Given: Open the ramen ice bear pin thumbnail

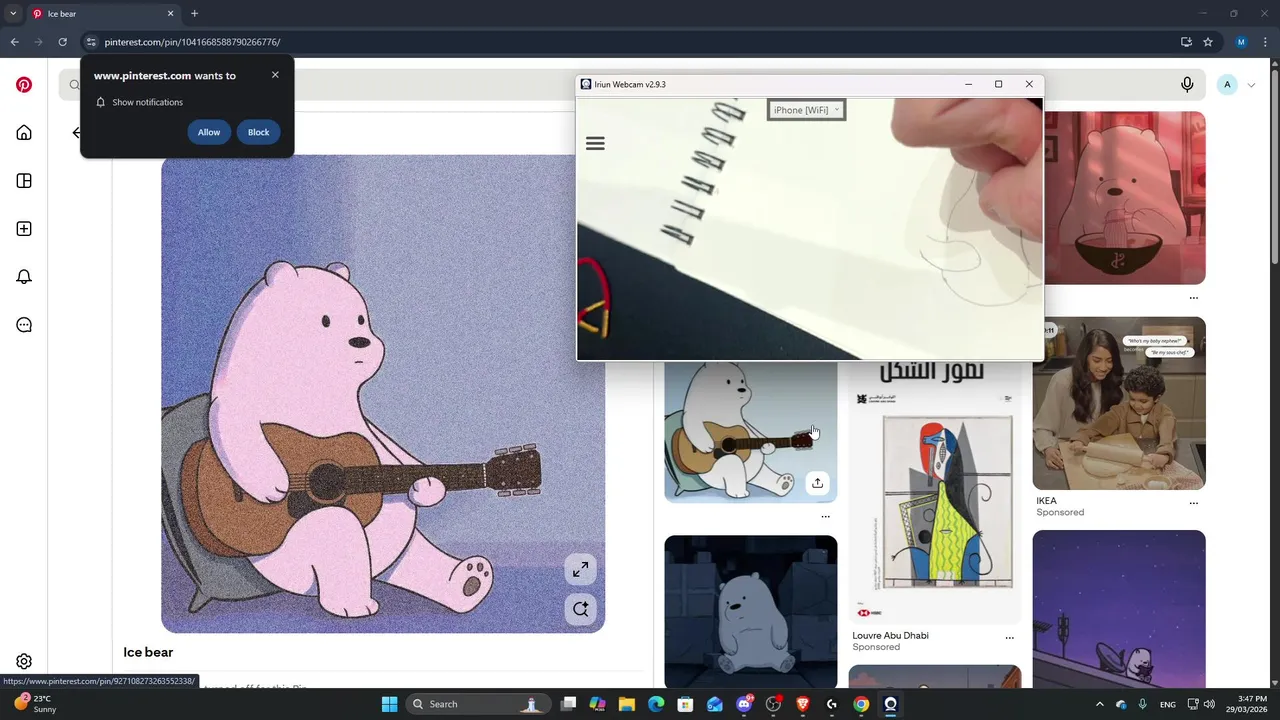Looking at the screenshot, I should pyautogui.click(x=1124, y=198).
